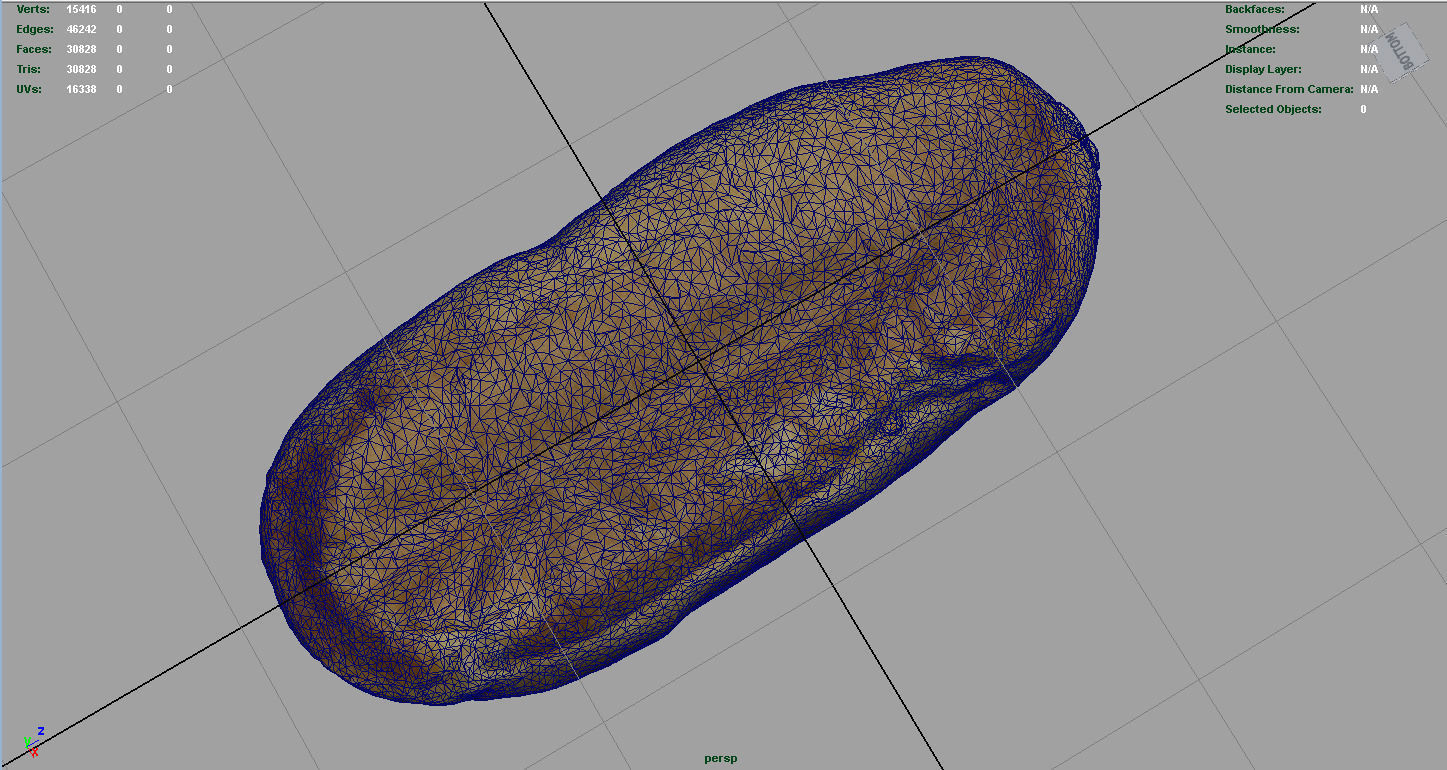This screenshot has height=770, width=1447.
Task: Click the Faces: heads-up label
Action: pyautogui.click(x=34, y=49)
